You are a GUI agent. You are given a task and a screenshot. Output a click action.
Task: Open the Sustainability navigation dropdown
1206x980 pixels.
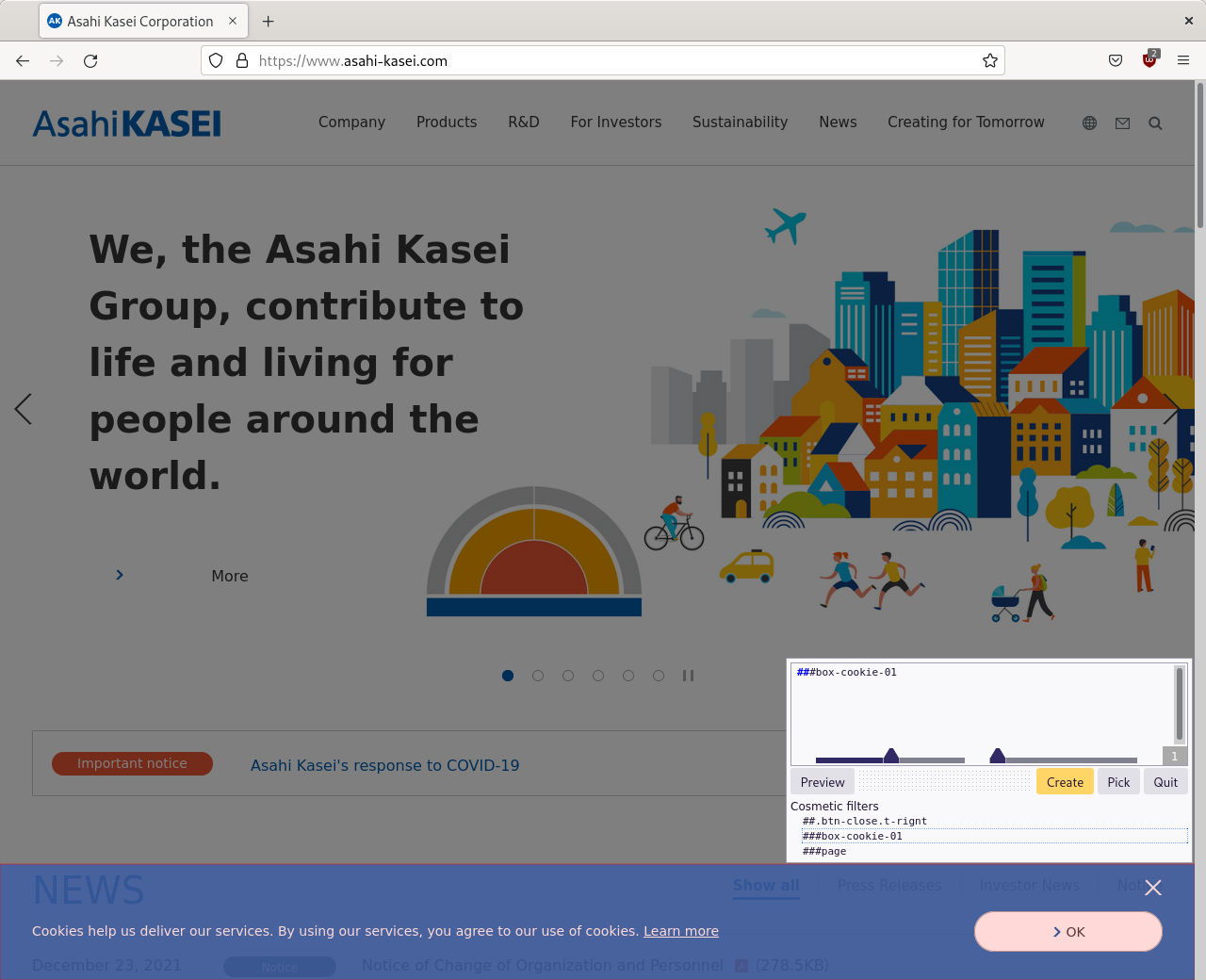pos(740,122)
